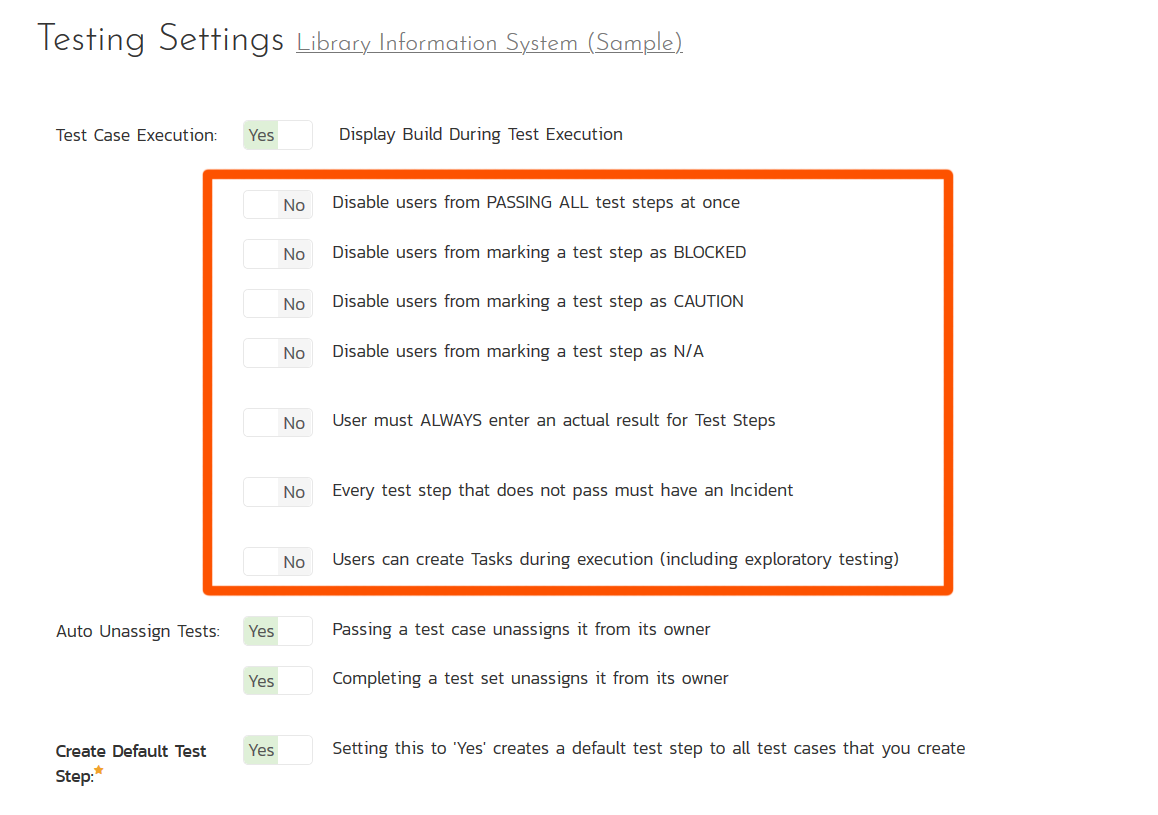Viewport: 1158px width, 815px height.
Task: Click the 'Display Build During Test Execution' description text
Action: (x=480, y=134)
